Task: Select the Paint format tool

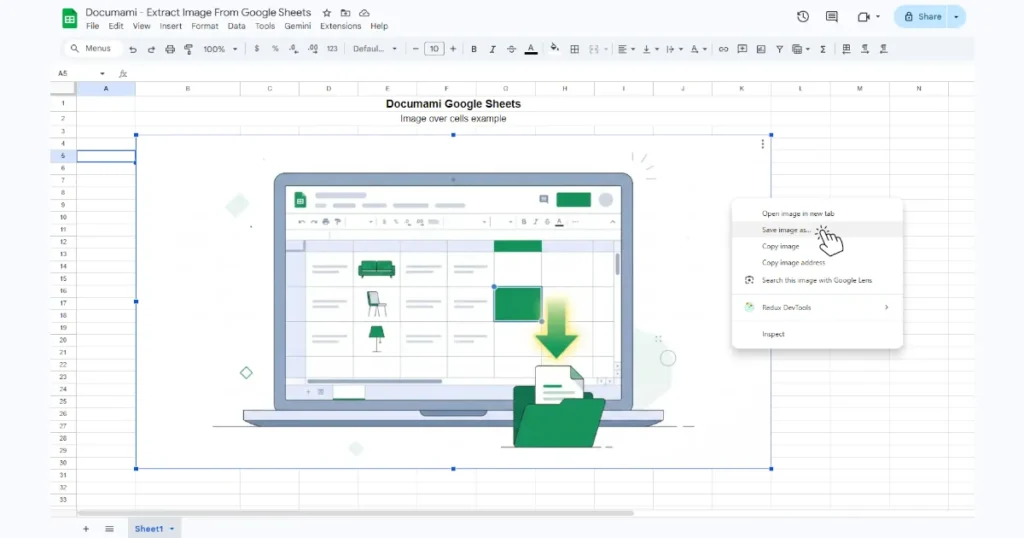Action: tap(189, 49)
